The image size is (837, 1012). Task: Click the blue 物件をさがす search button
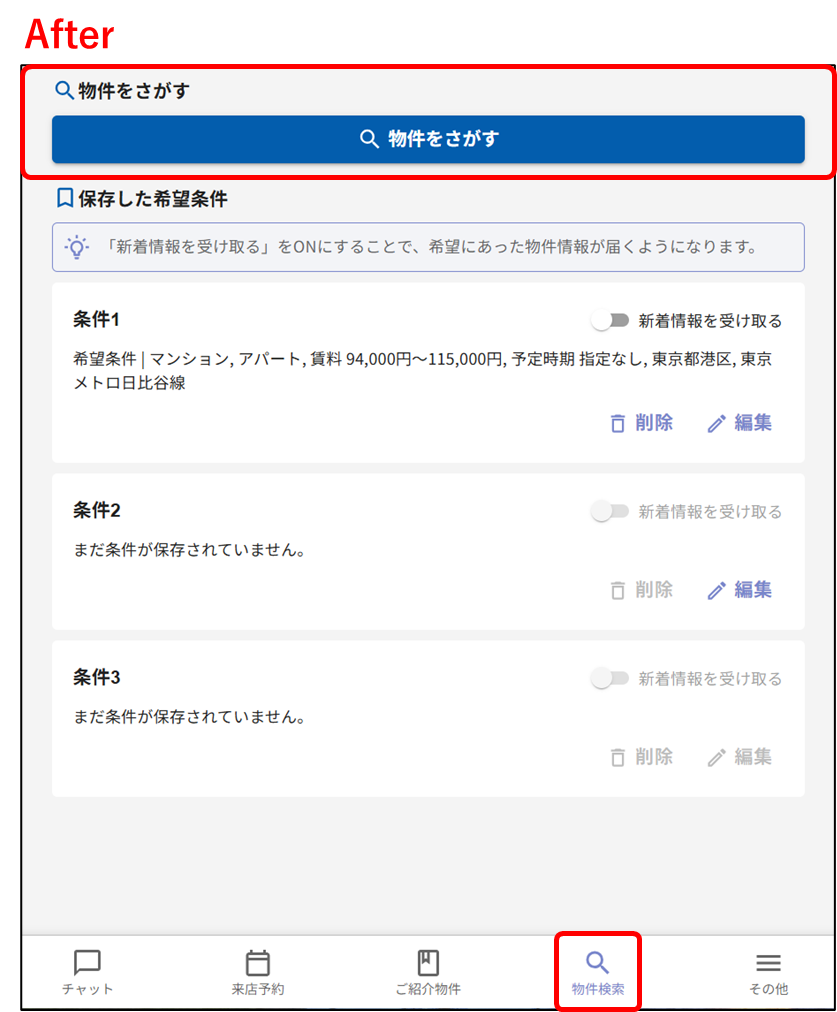(428, 139)
